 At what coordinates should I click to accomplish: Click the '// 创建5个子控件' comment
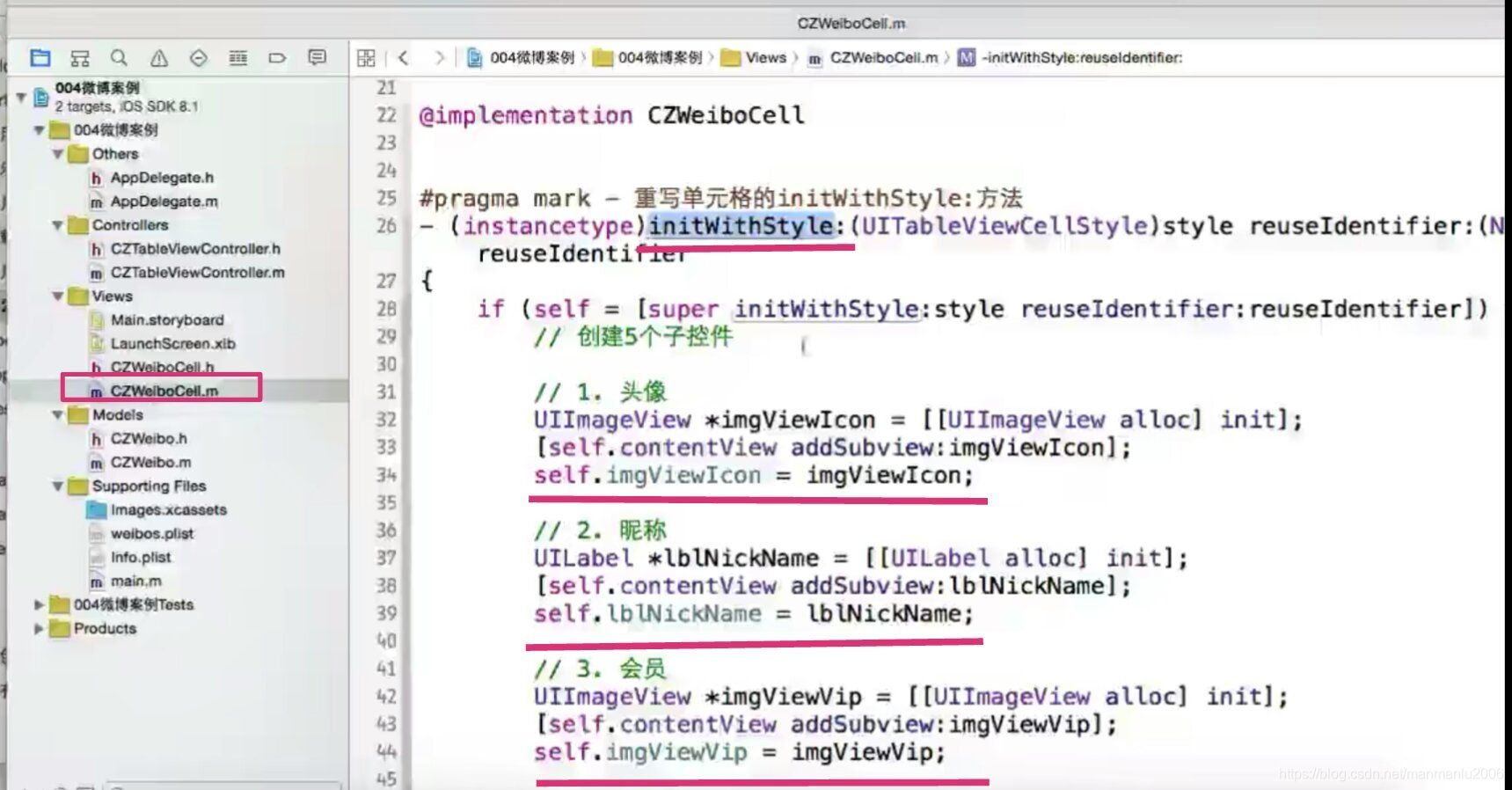click(x=633, y=337)
